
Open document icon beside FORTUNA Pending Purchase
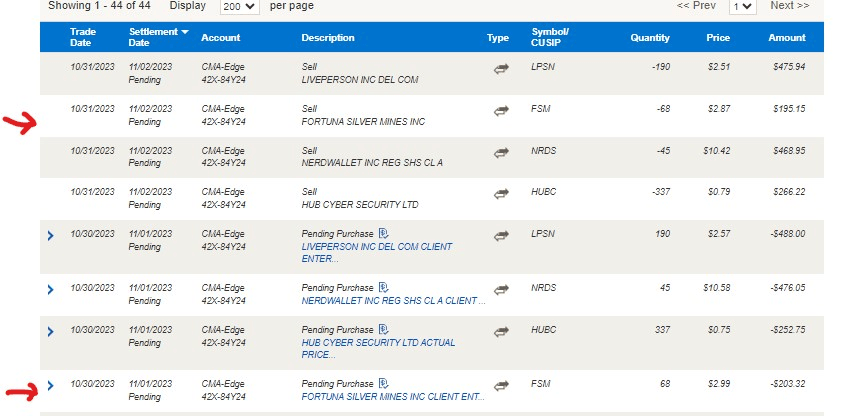click(x=383, y=384)
